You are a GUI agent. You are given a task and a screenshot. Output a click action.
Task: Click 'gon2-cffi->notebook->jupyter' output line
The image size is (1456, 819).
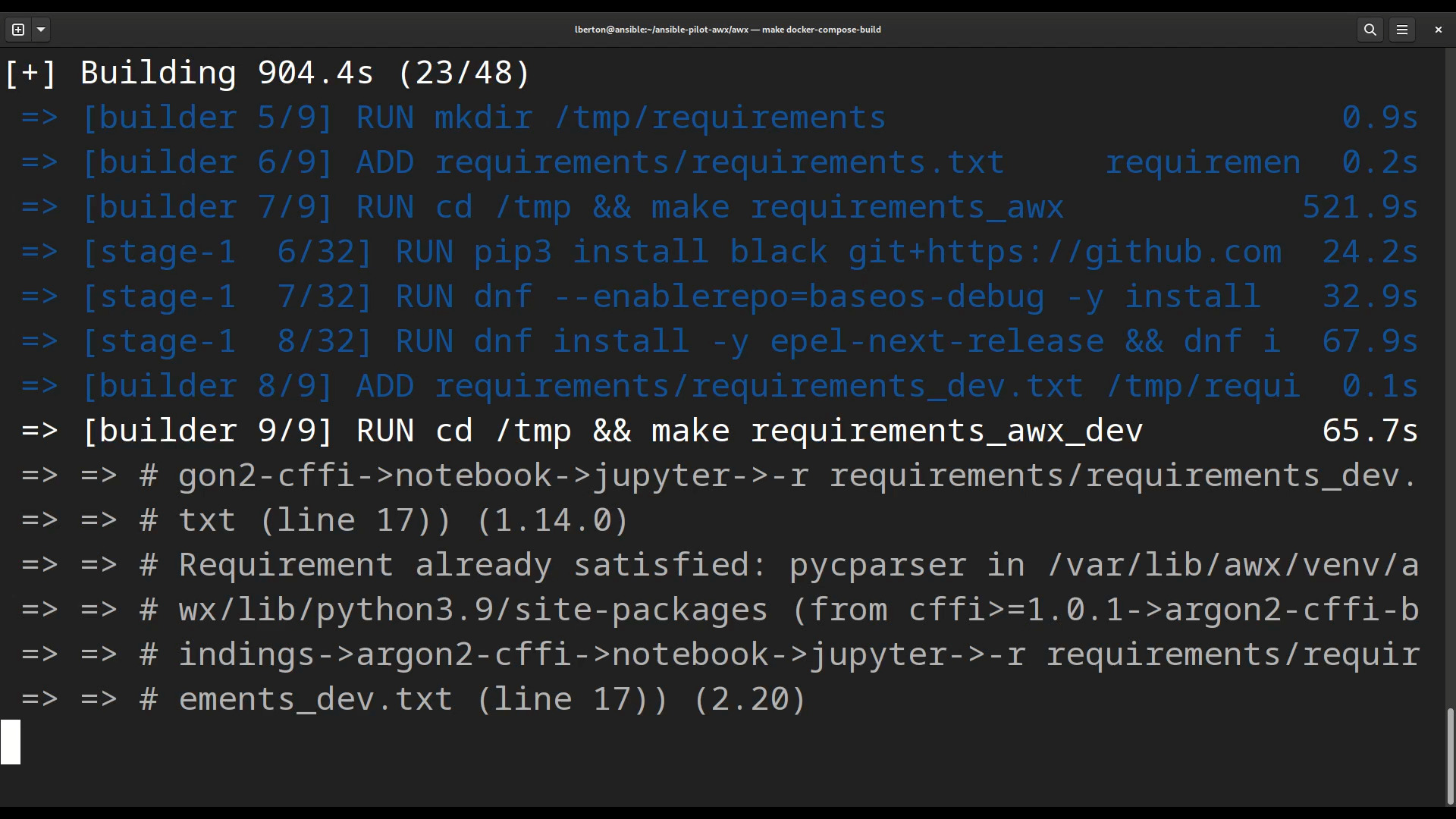point(719,475)
